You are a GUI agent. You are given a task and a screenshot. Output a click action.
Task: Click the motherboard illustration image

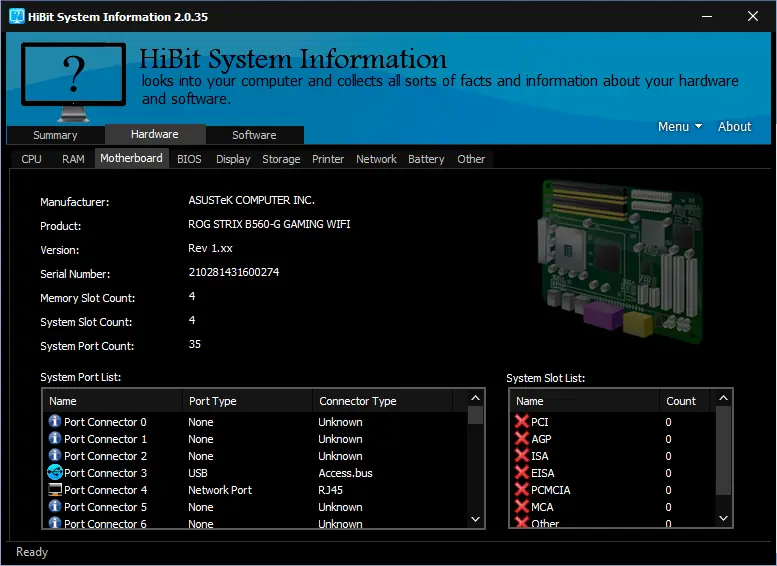[x=620, y=262]
